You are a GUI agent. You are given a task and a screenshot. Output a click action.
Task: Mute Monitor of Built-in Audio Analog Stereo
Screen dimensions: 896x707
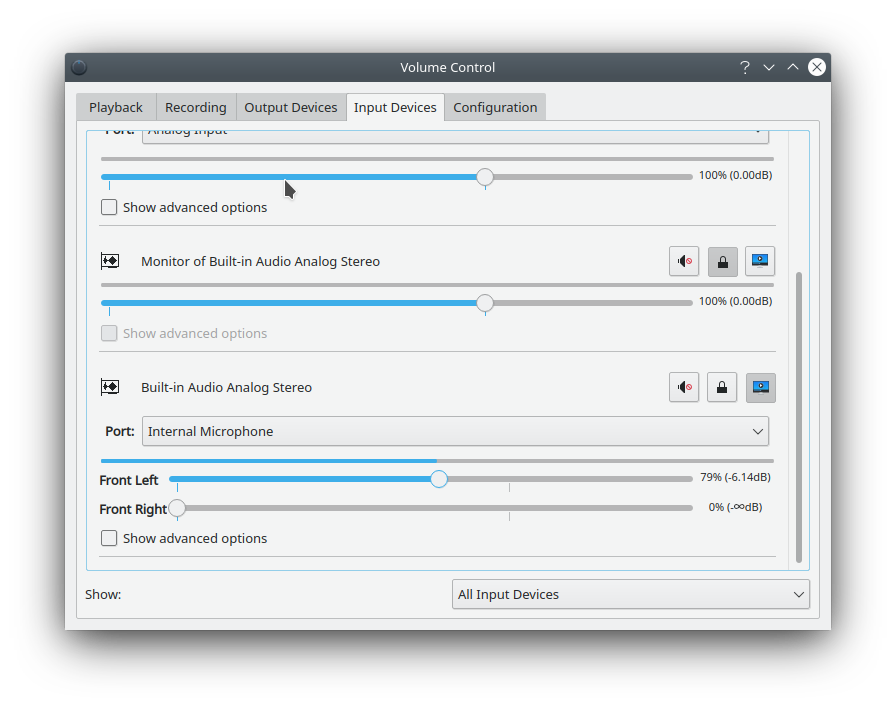684,262
